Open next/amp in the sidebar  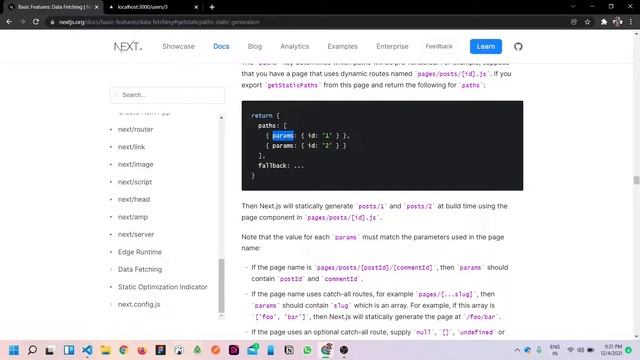click(133, 217)
